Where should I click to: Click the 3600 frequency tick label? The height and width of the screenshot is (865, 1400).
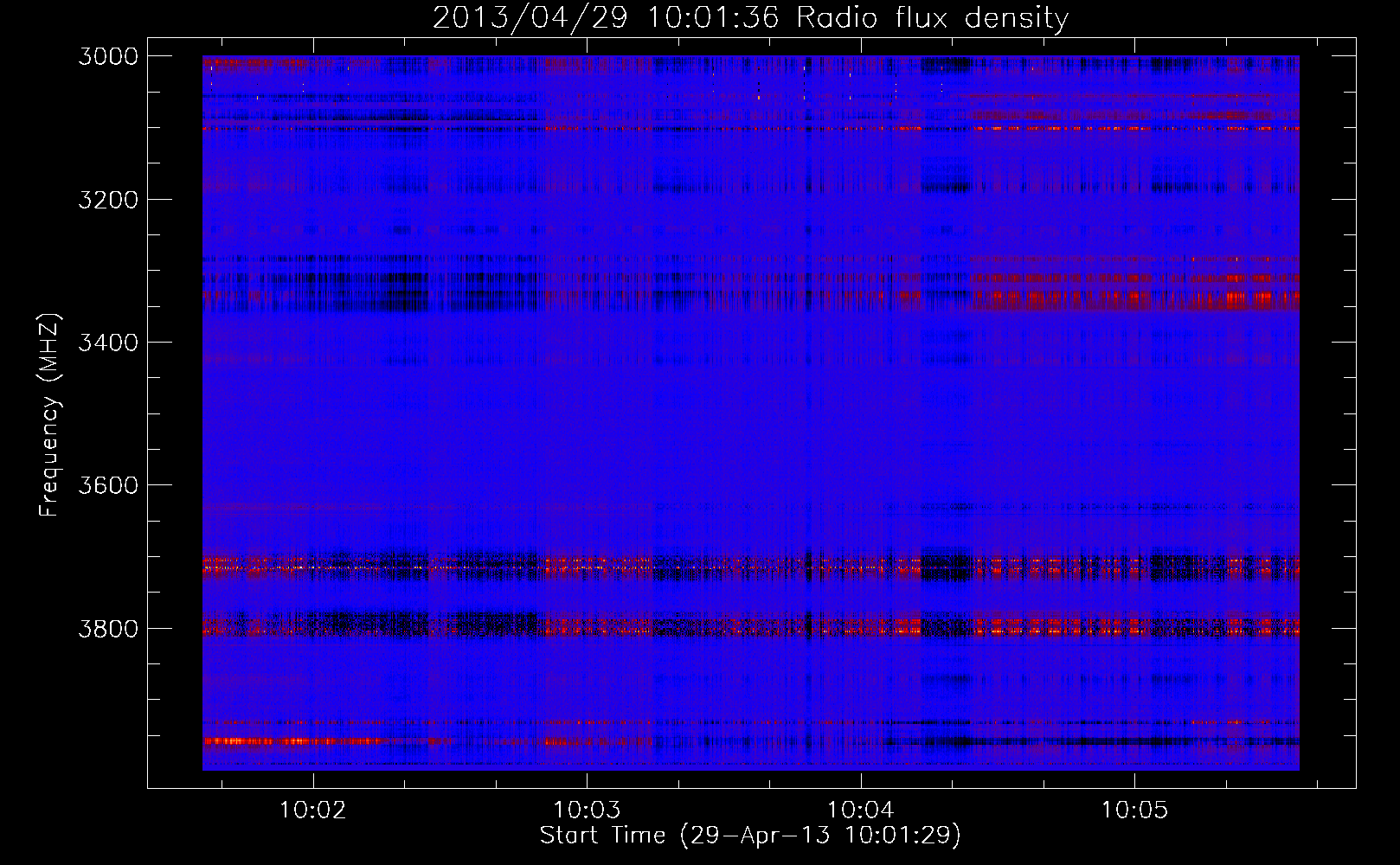coord(108,485)
